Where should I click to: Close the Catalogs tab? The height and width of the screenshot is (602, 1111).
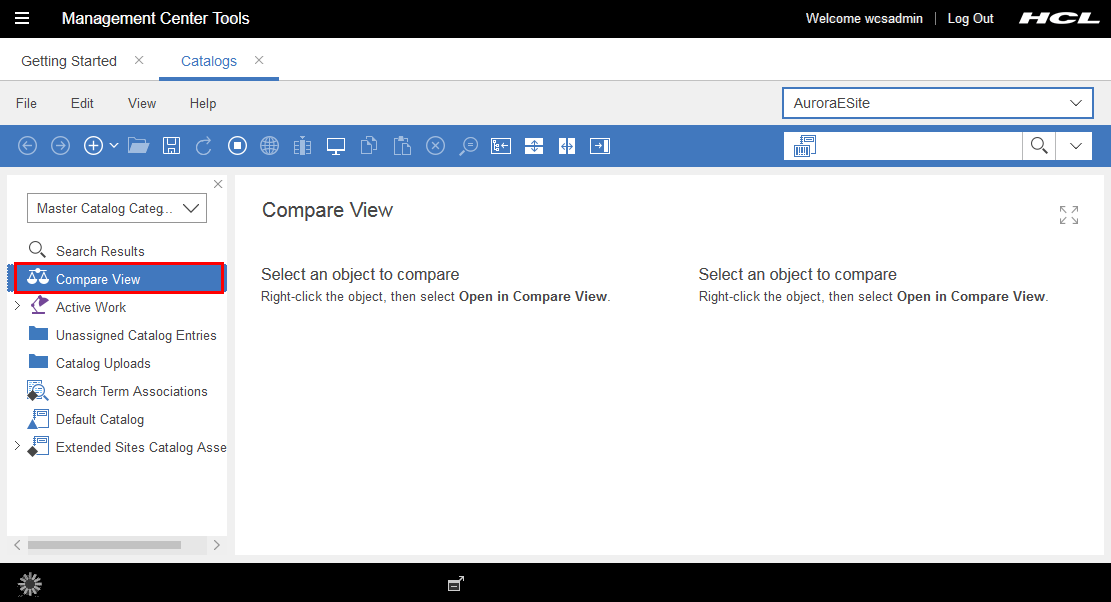coord(259,60)
